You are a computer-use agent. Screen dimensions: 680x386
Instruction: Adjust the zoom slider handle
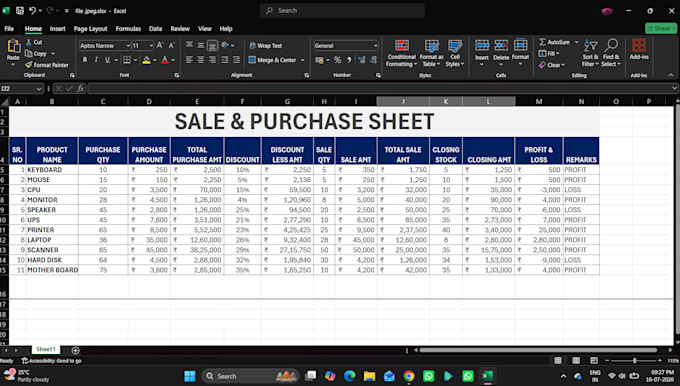point(634,360)
